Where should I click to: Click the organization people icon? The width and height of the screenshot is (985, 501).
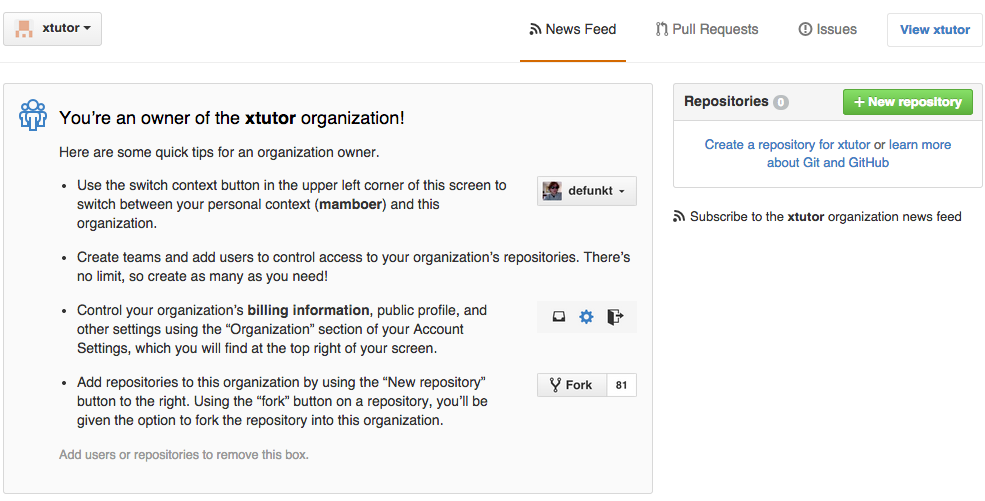(33, 115)
